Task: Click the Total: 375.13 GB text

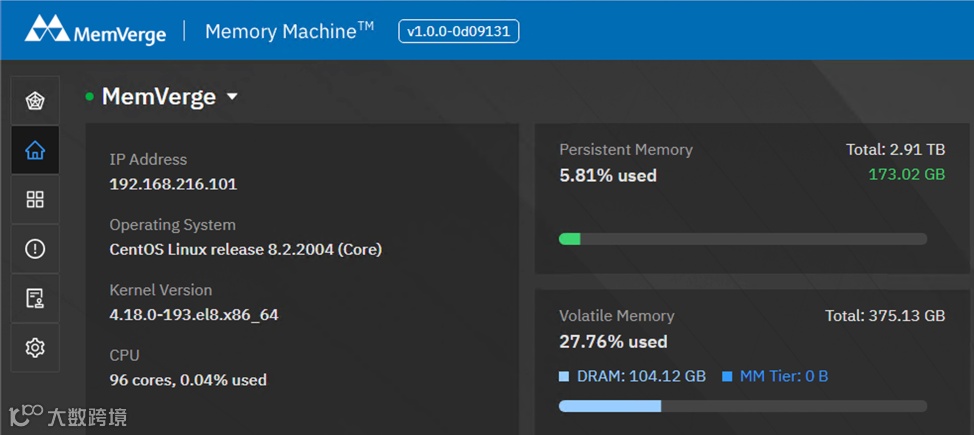Action: (x=885, y=316)
